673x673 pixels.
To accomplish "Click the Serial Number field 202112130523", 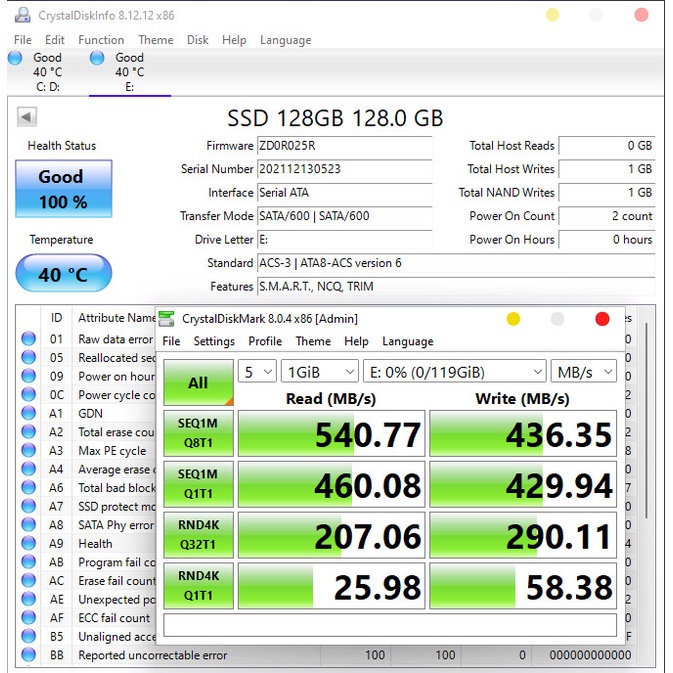I will point(345,169).
